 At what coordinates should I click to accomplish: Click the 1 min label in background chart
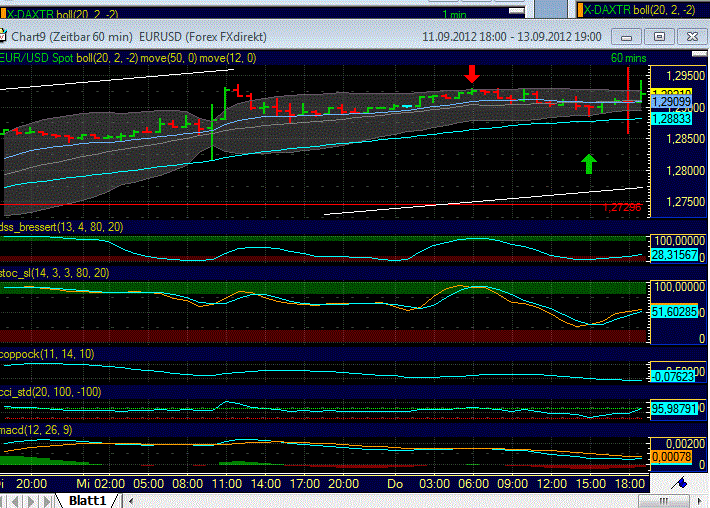click(x=454, y=14)
